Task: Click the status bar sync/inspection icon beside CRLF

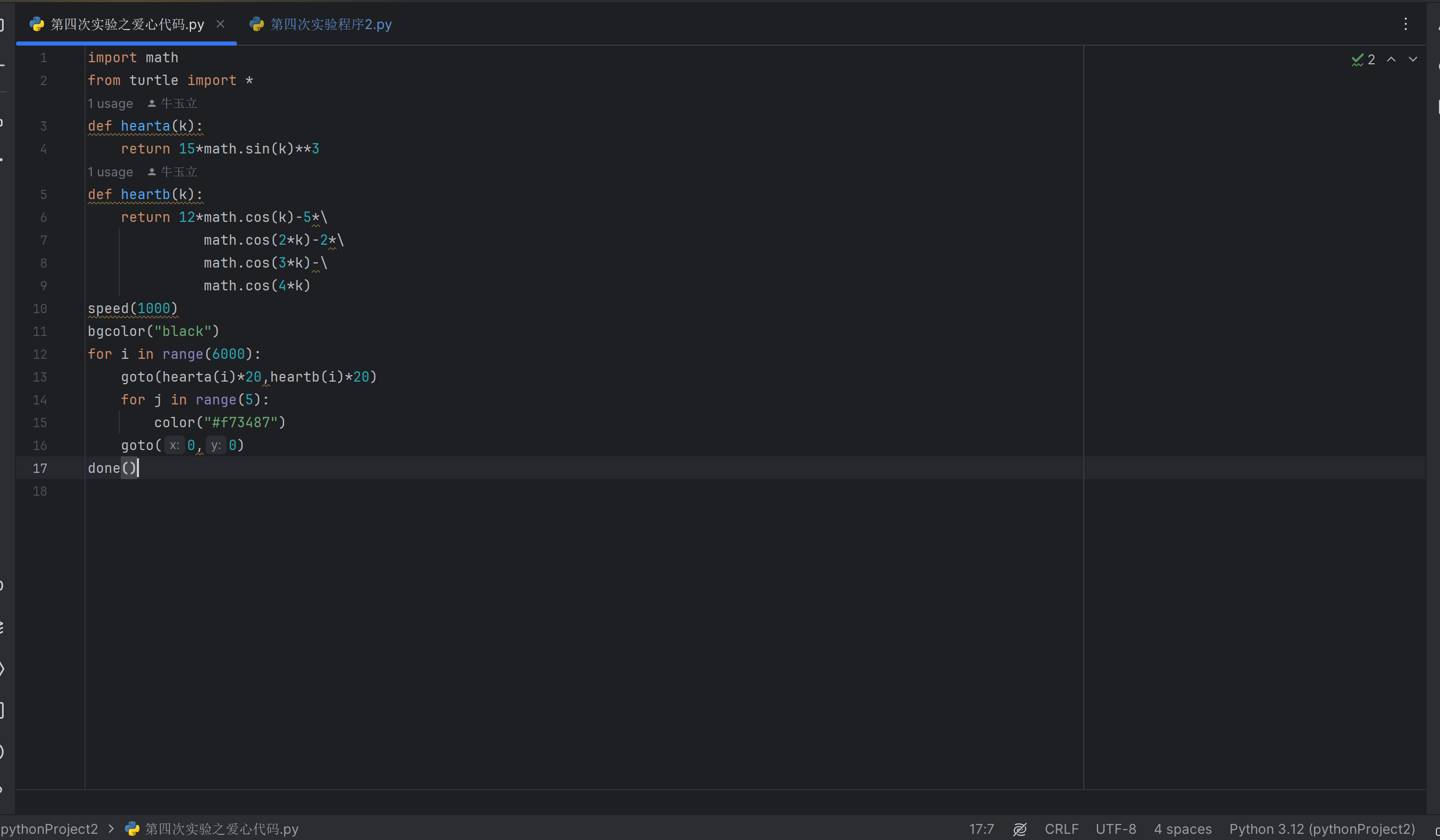Action: coord(1020,829)
